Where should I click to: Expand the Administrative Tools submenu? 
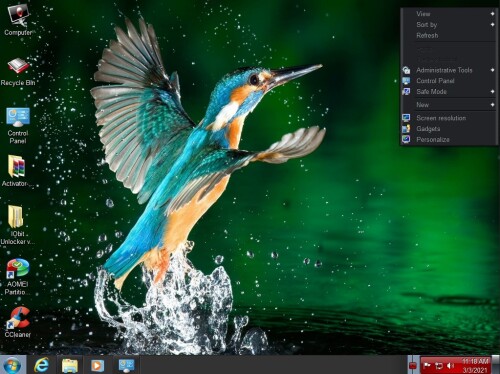[449, 70]
